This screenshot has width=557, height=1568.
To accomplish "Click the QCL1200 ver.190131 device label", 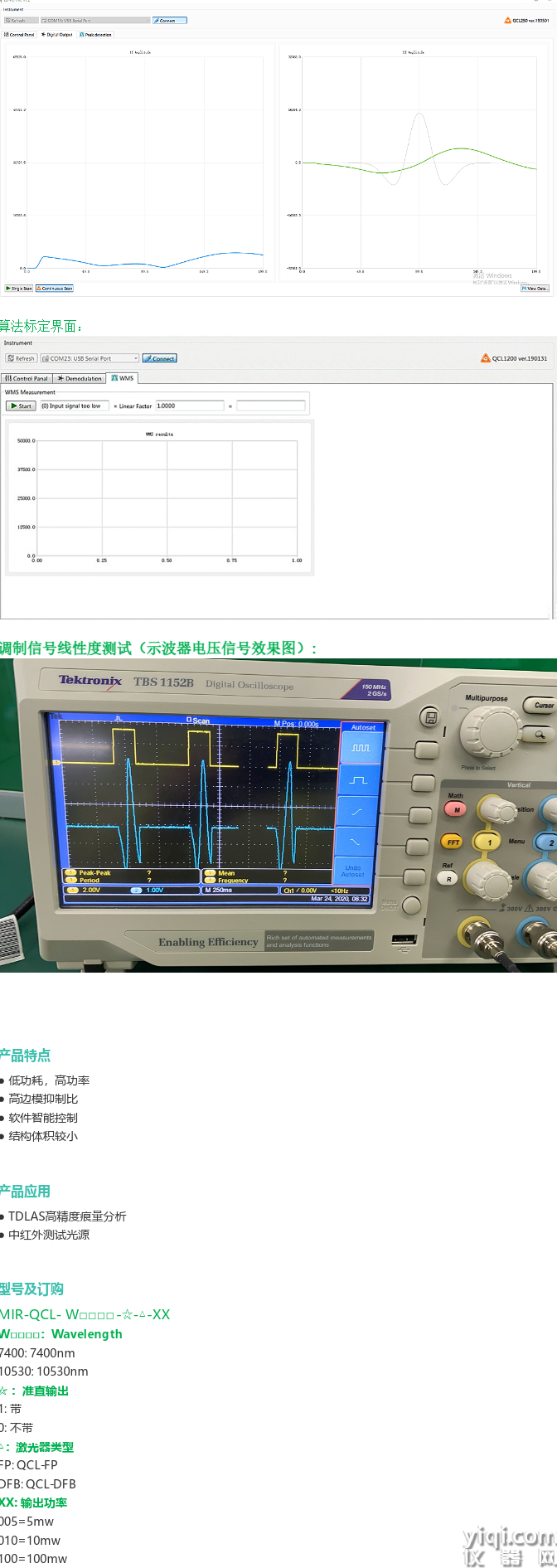I will [x=514, y=358].
